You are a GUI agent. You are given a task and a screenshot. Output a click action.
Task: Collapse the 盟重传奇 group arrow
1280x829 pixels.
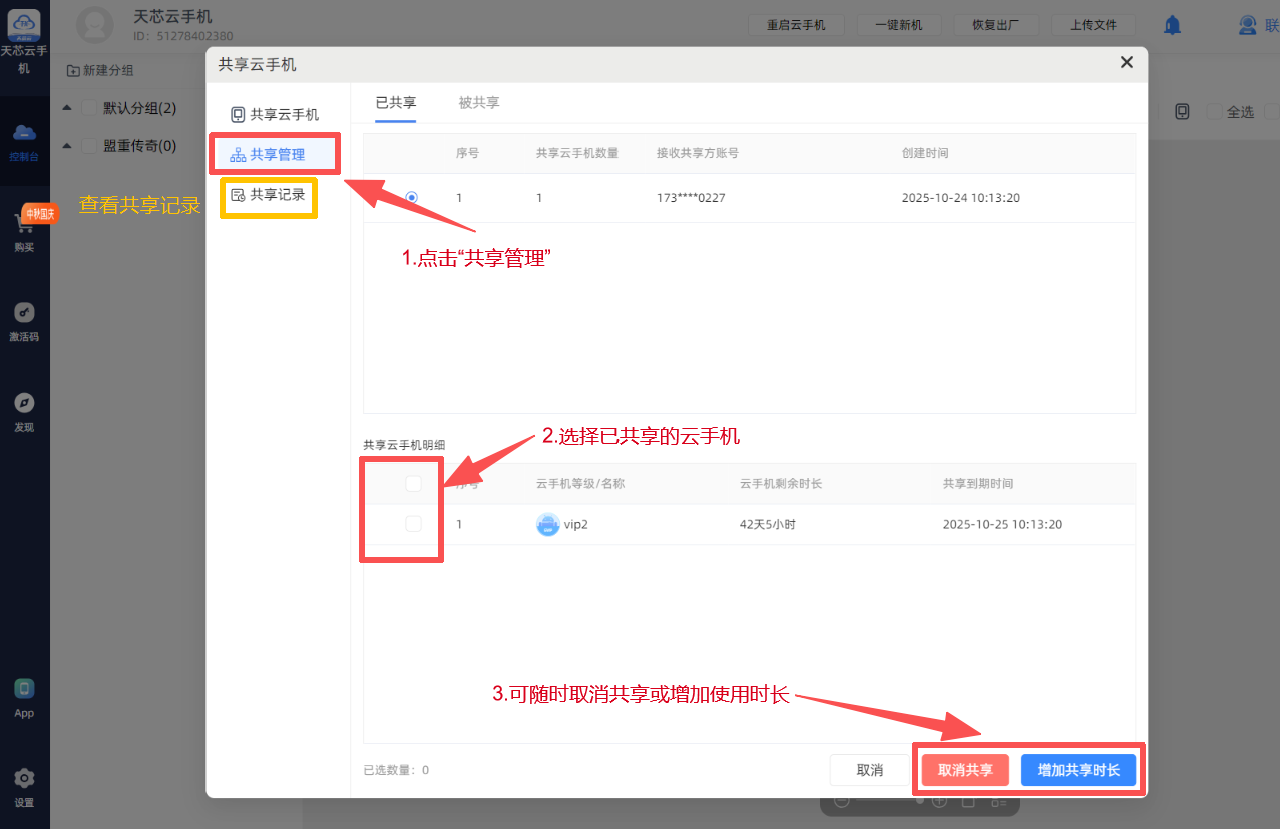point(66,146)
